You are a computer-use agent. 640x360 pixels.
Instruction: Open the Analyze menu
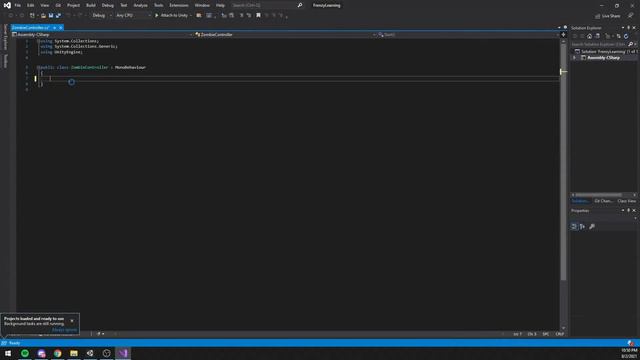tap(140, 5)
